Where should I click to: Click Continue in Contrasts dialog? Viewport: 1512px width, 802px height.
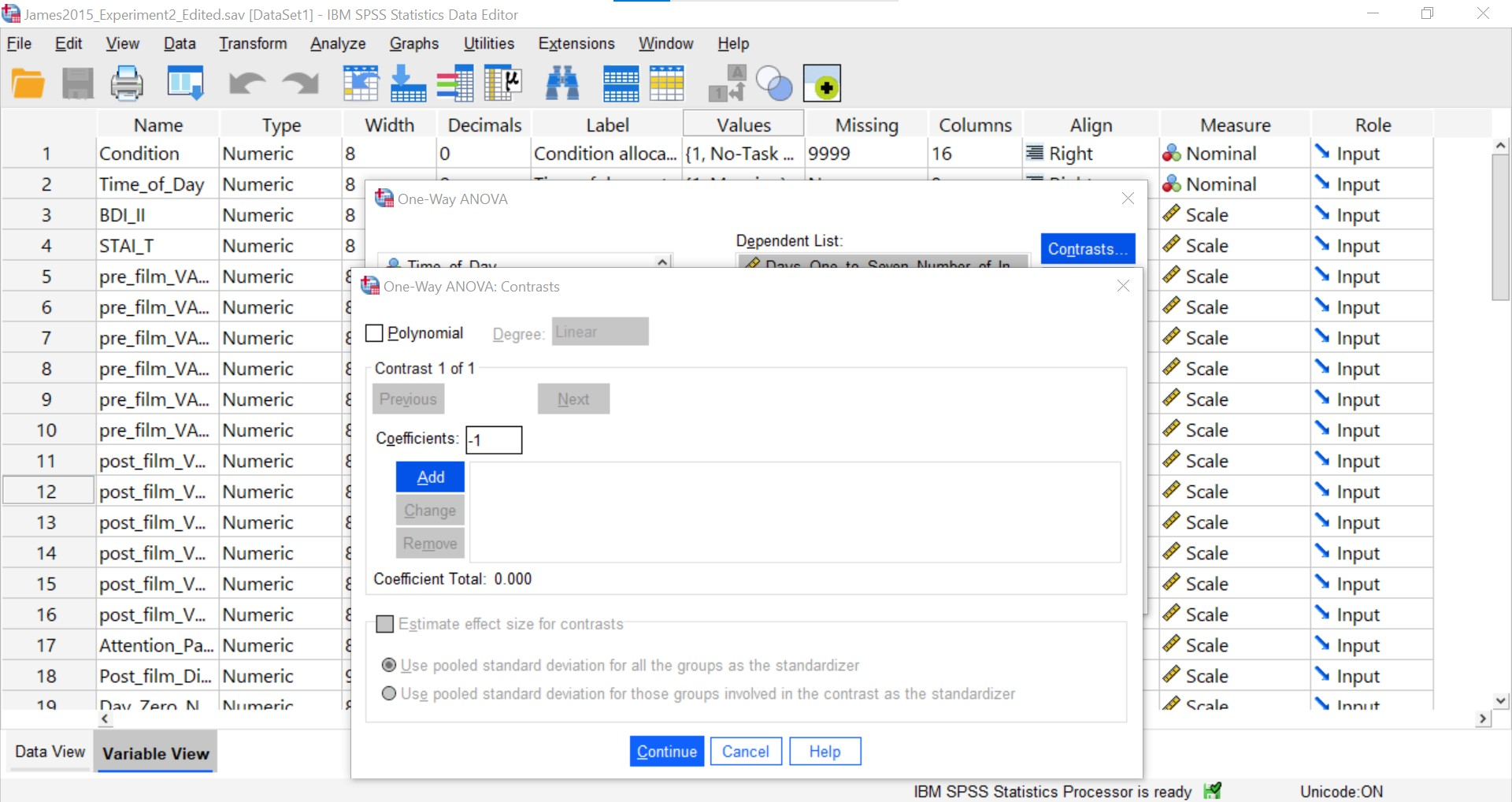point(666,752)
